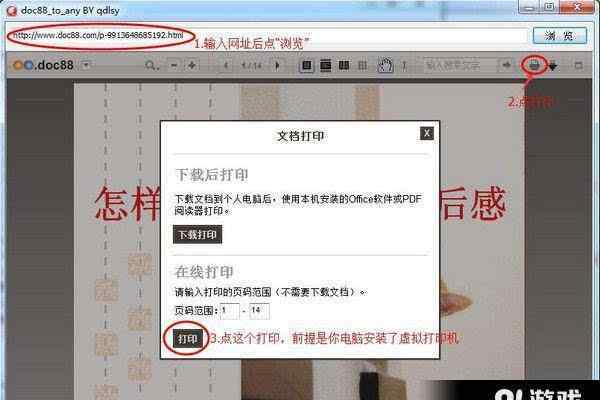Screen dimensions: 600x400
Task: Click the 页码范围 label
Action: (196, 310)
